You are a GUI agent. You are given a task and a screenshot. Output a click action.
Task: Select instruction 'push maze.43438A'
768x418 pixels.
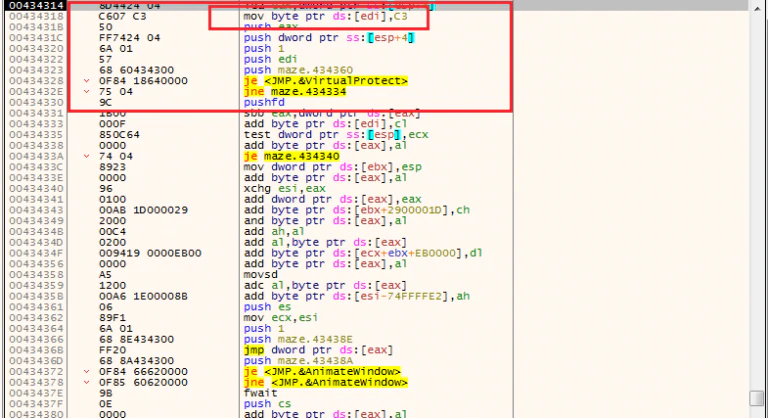[x=298, y=361]
